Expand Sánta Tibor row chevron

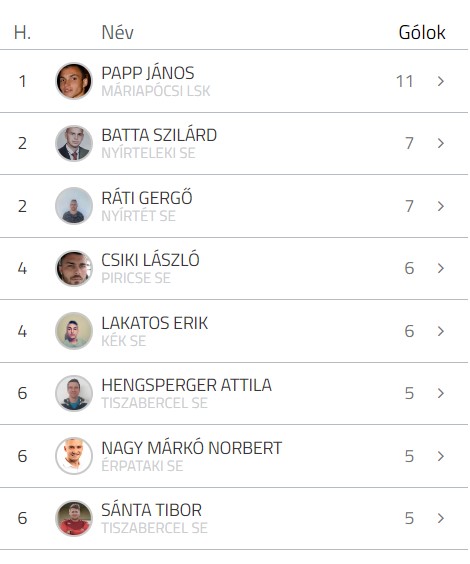point(441,518)
